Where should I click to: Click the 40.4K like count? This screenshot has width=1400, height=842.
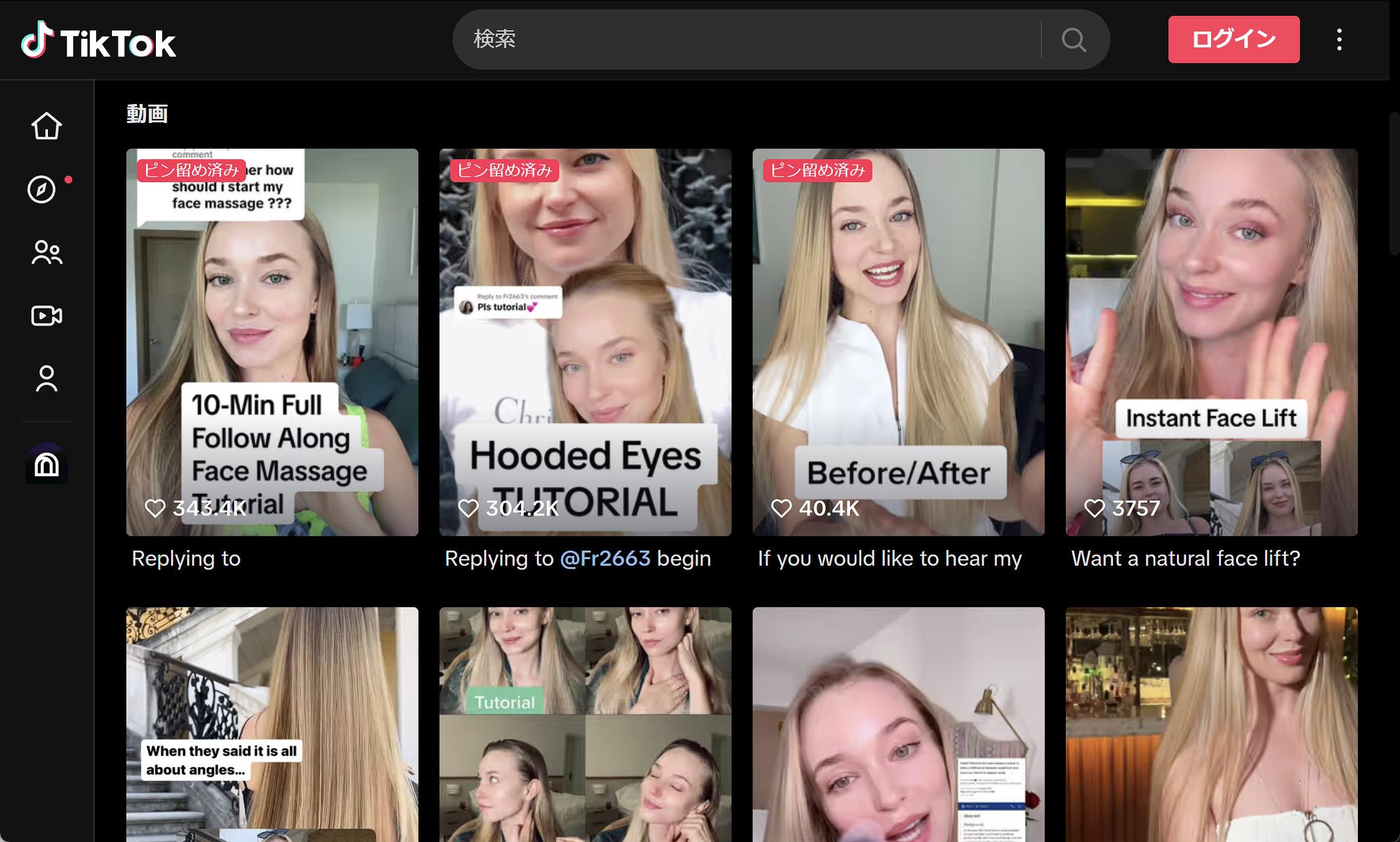(829, 508)
